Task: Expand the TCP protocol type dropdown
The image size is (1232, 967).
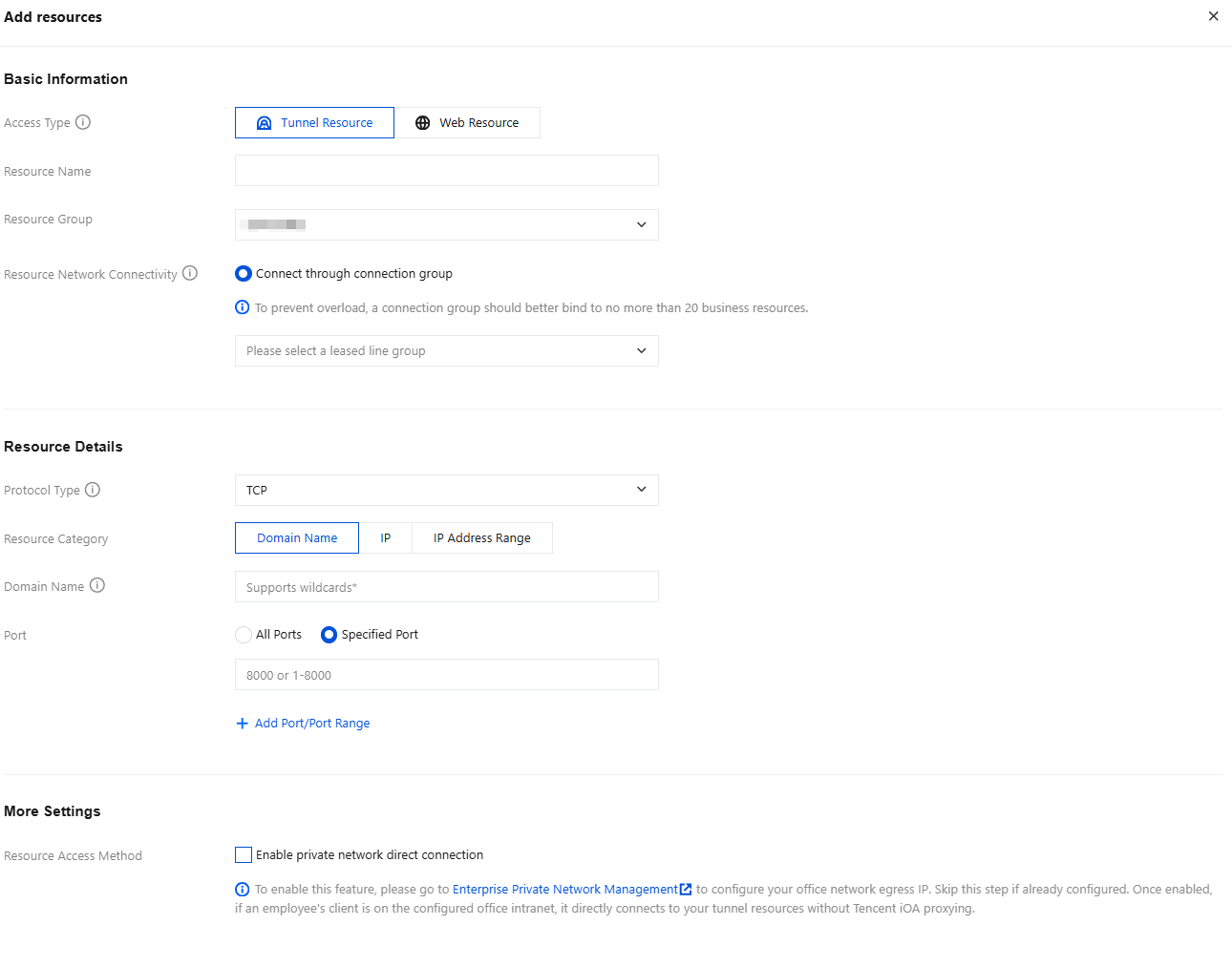Action: pyautogui.click(x=447, y=491)
